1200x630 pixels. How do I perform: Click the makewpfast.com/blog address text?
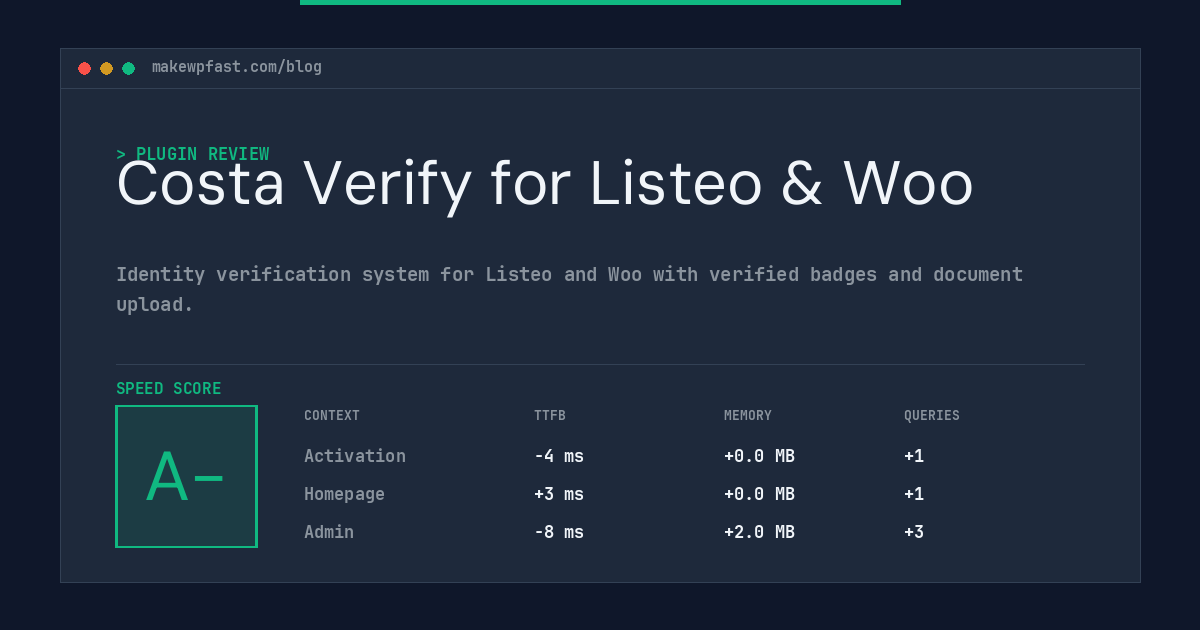coord(237,67)
